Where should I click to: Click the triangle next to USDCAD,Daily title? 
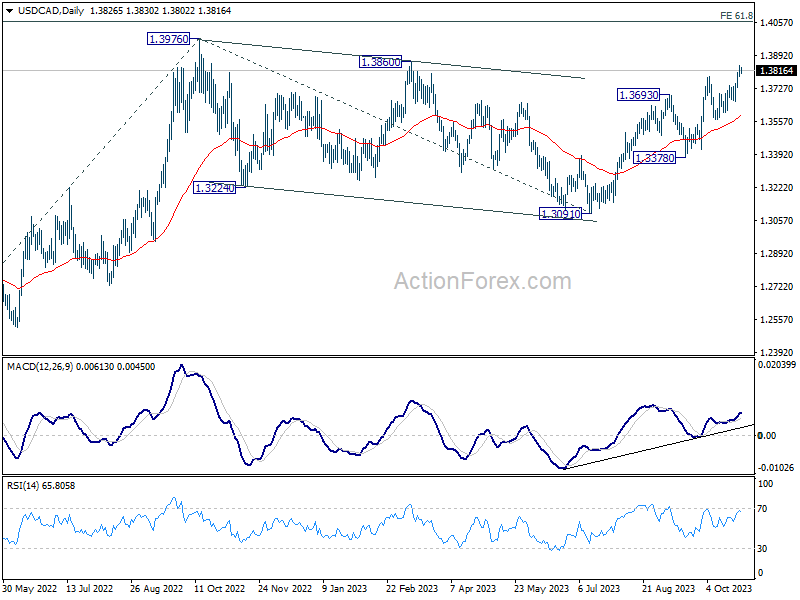click(10, 11)
